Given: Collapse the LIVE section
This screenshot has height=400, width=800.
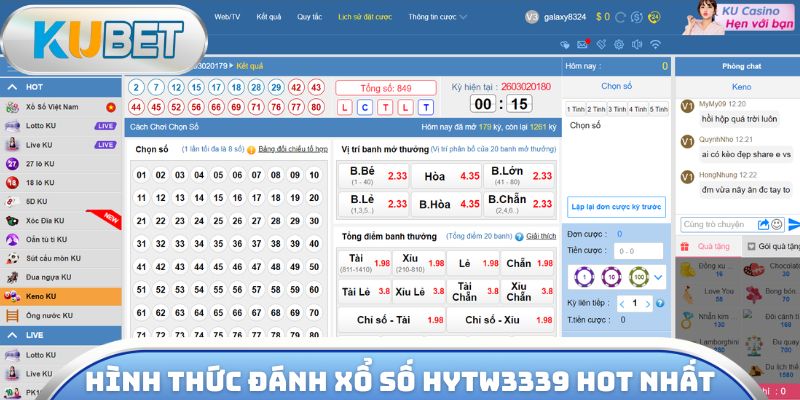Looking at the screenshot, I should coord(12,335).
